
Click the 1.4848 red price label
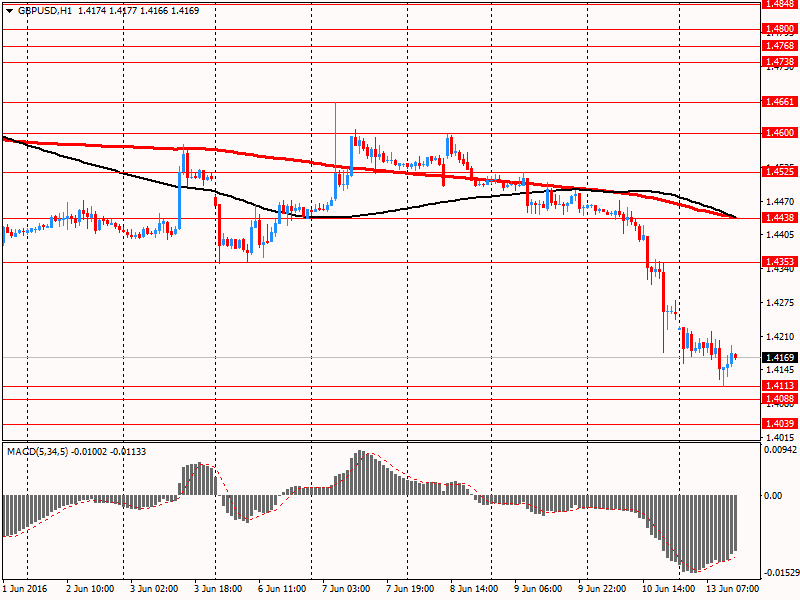[780, 4]
